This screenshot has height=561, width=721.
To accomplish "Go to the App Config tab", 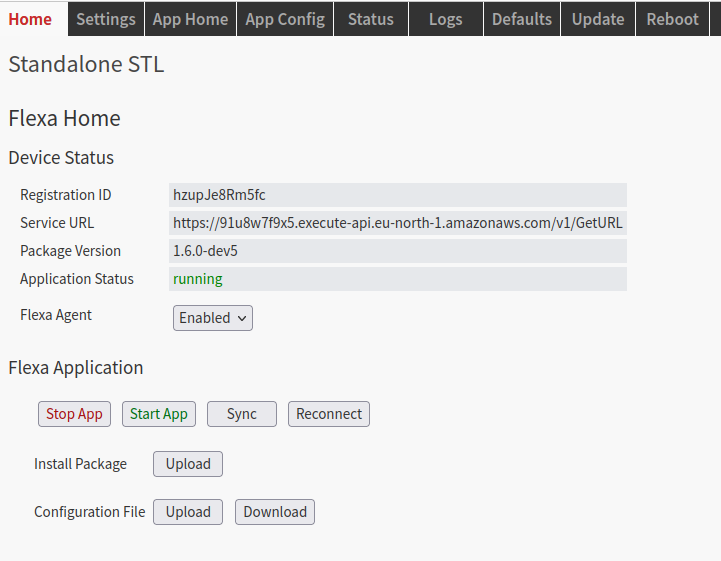I will 285,19.
